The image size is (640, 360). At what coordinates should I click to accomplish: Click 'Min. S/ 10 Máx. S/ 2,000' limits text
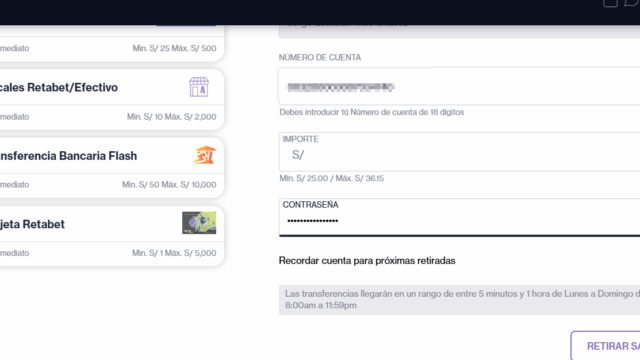(x=171, y=117)
